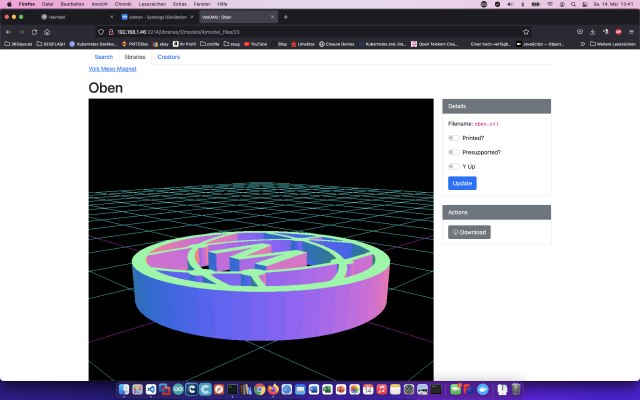Switch to the Creators tab
This screenshot has width=640, height=400.
pyautogui.click(x=169, y=57)
